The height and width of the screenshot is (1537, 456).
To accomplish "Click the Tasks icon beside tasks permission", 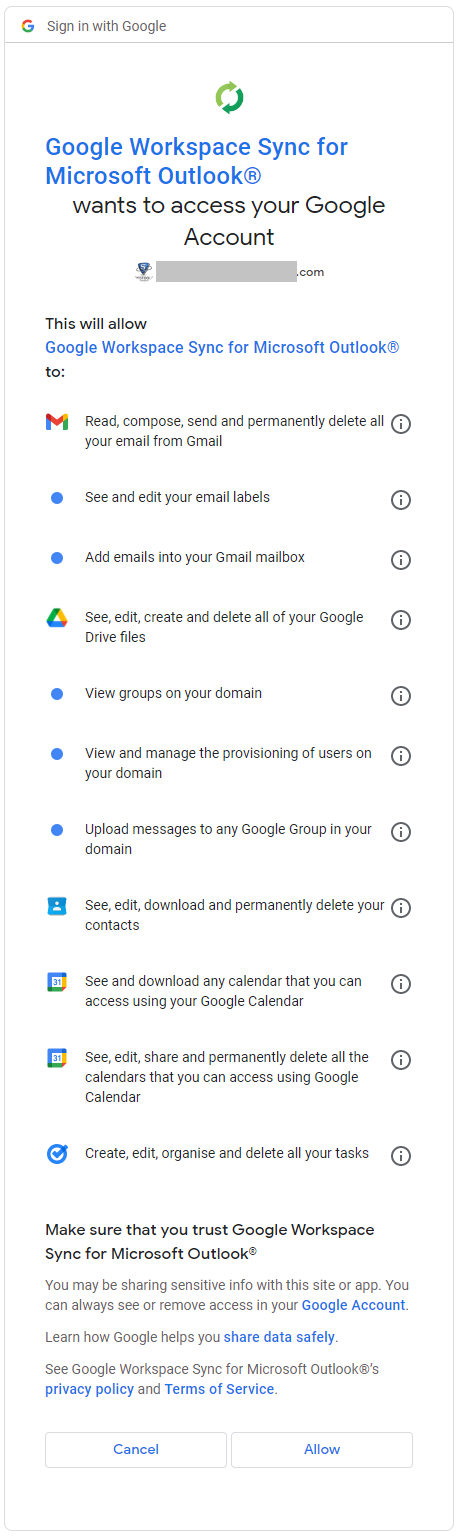I will click(x=57, y=1154).
